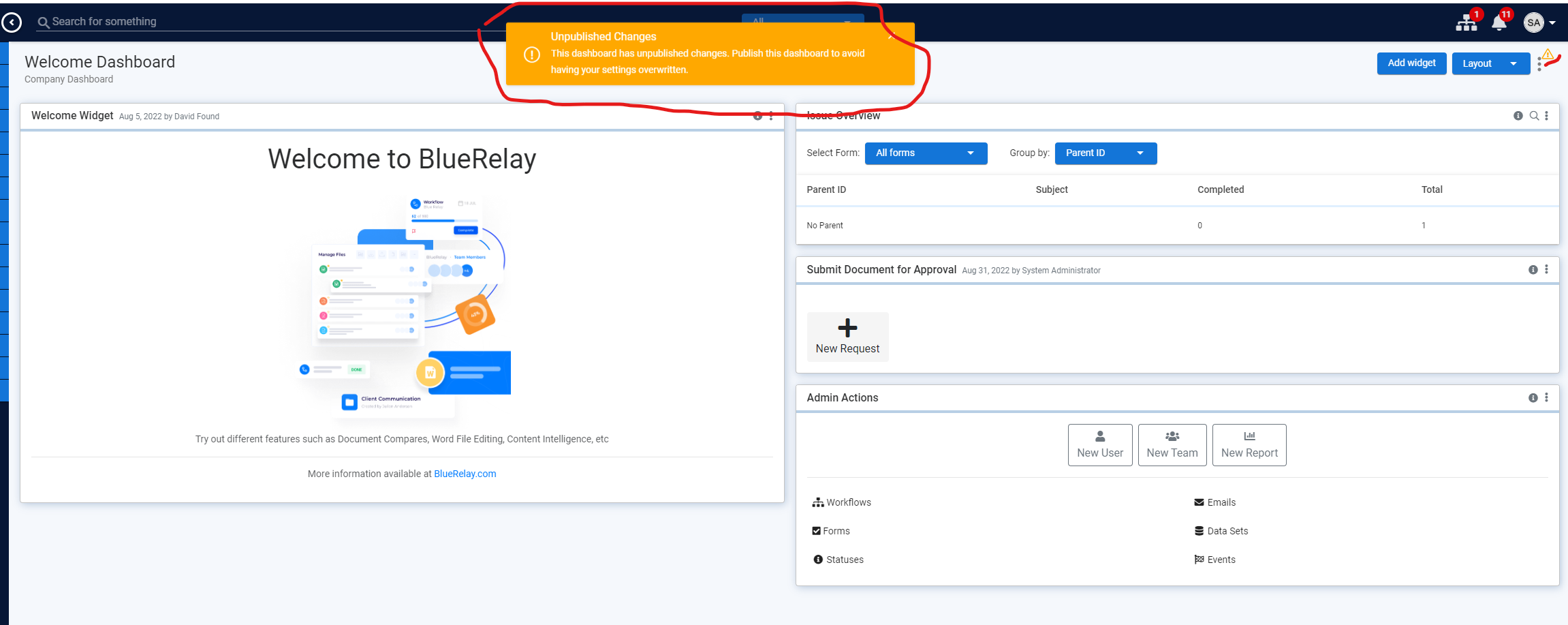
Task: Select the No Parent table row
Action: pyautogui.click(x=1177, y=226)
